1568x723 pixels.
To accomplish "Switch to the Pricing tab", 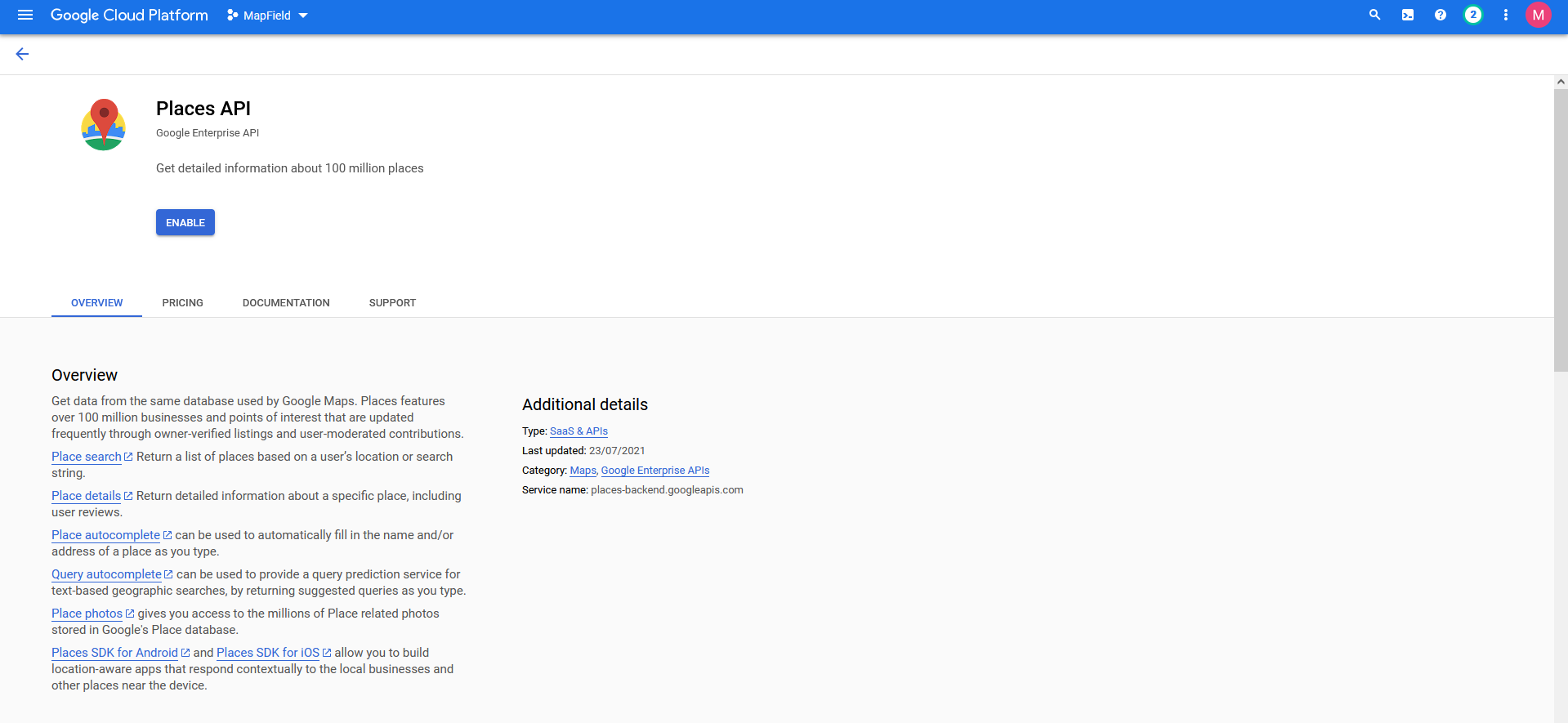I will pos(182,303).
